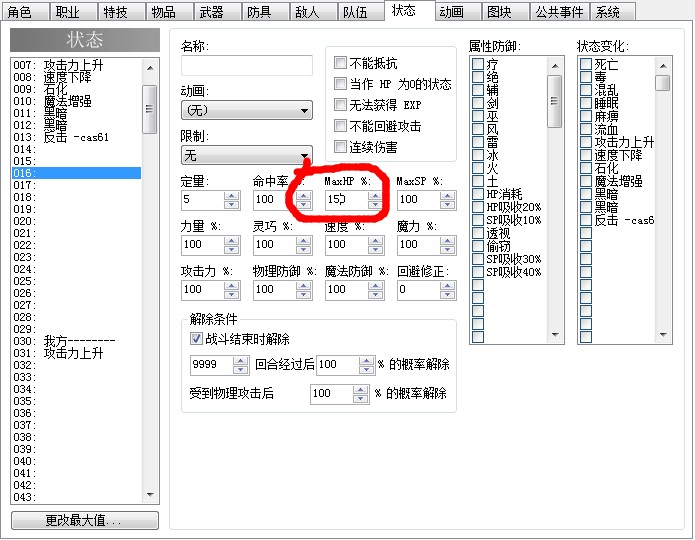The height and width of the screenshot is (540, 695).
Task: Increase 魔法防御 % with up arrow
Action: [x=375, y=286]
